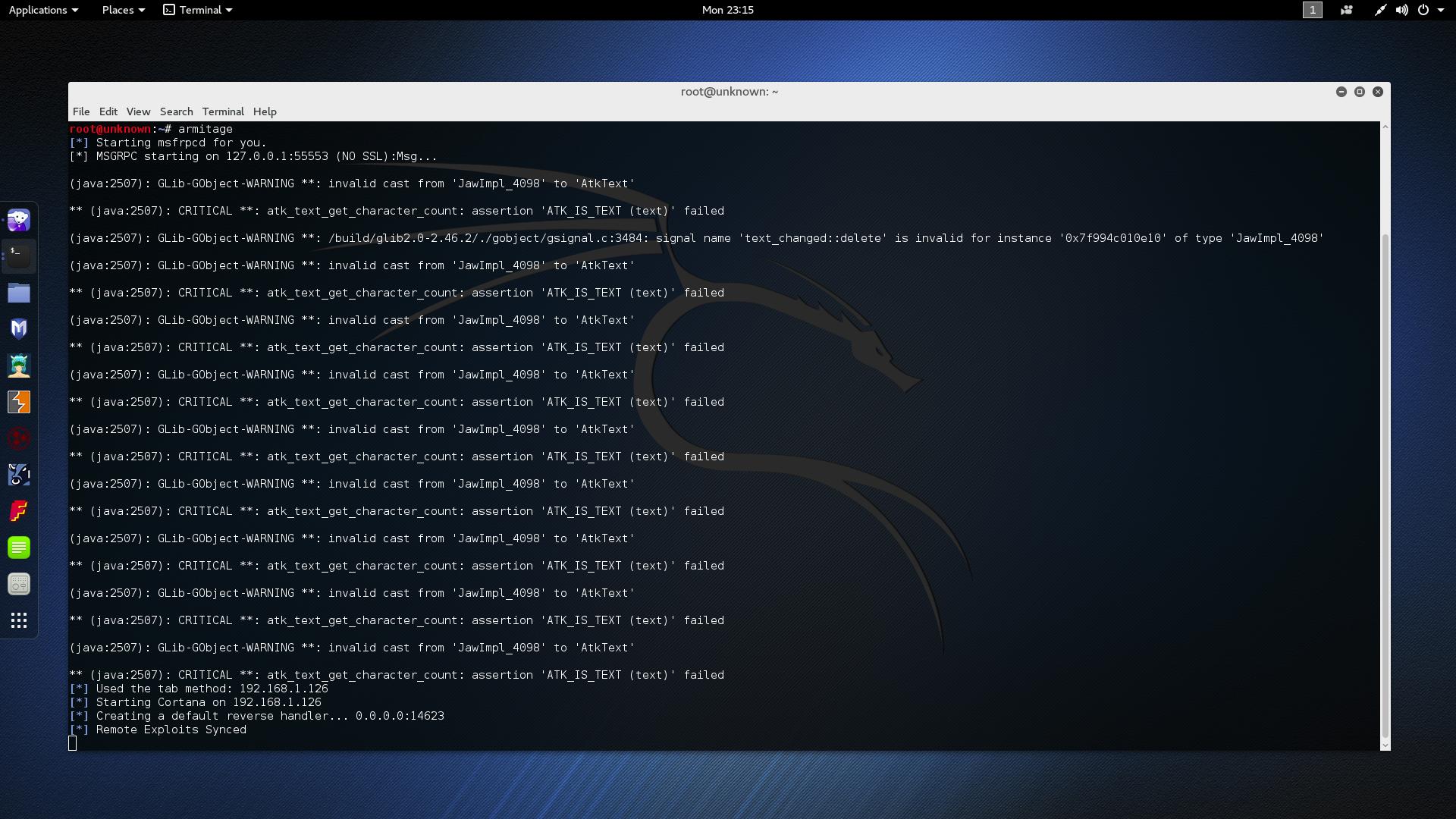This screenshot has width=1456, height=819.
Task: Click the 'text_changed::delete' gsignal warning line
Action: [697, 238]
